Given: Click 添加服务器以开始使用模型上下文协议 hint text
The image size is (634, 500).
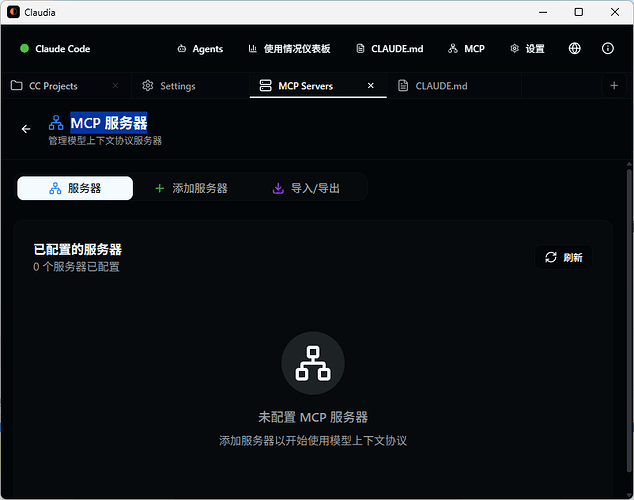Looking at the screenshot, I should [x=313, y=441].
